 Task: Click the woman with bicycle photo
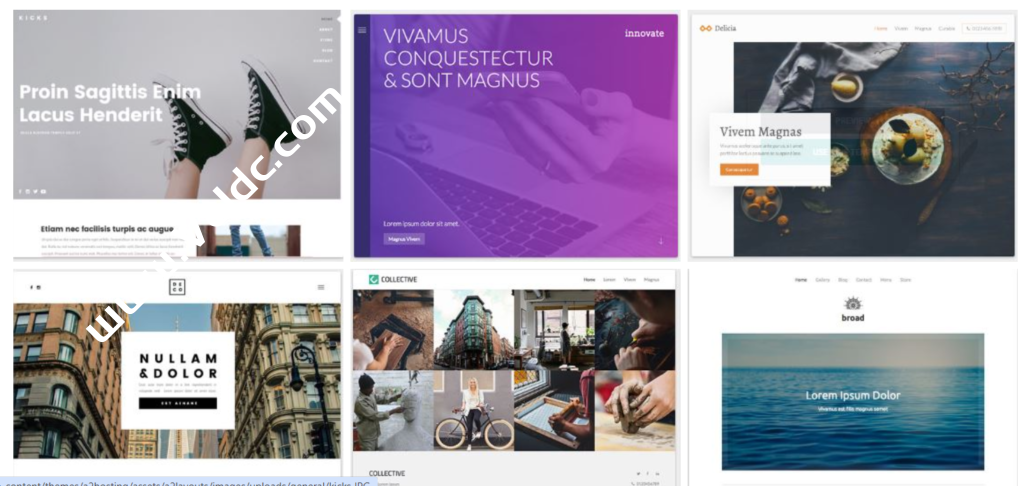(473, 410)
